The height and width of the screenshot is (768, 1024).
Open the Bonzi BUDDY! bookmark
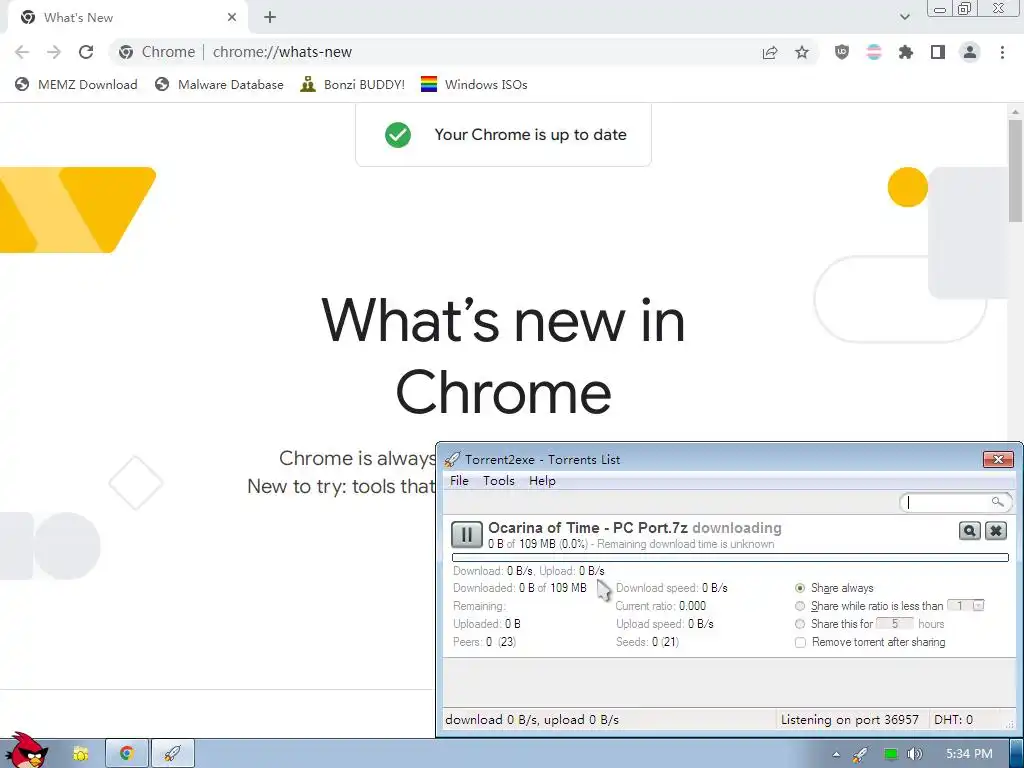[353, 84]
